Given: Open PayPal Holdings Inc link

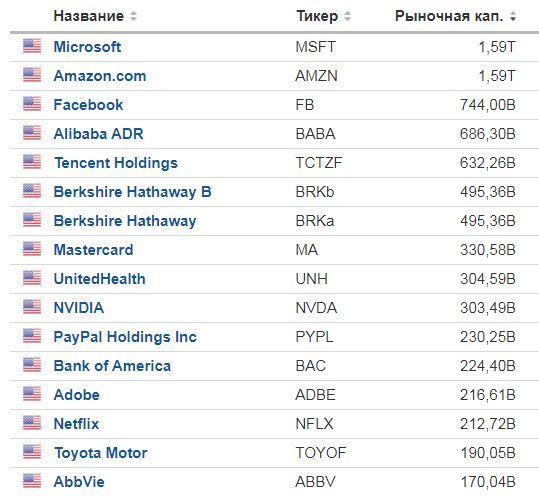Looking at the screenshot, I should [125, 337].
